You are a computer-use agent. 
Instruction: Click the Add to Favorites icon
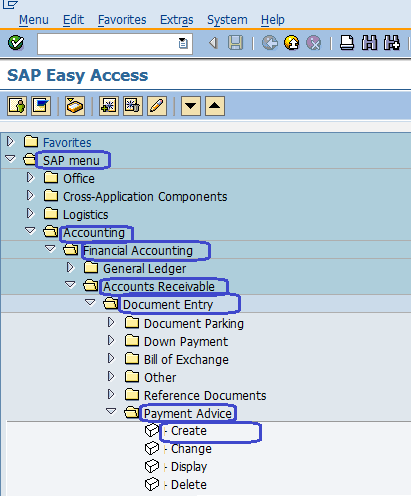(109, 106)
